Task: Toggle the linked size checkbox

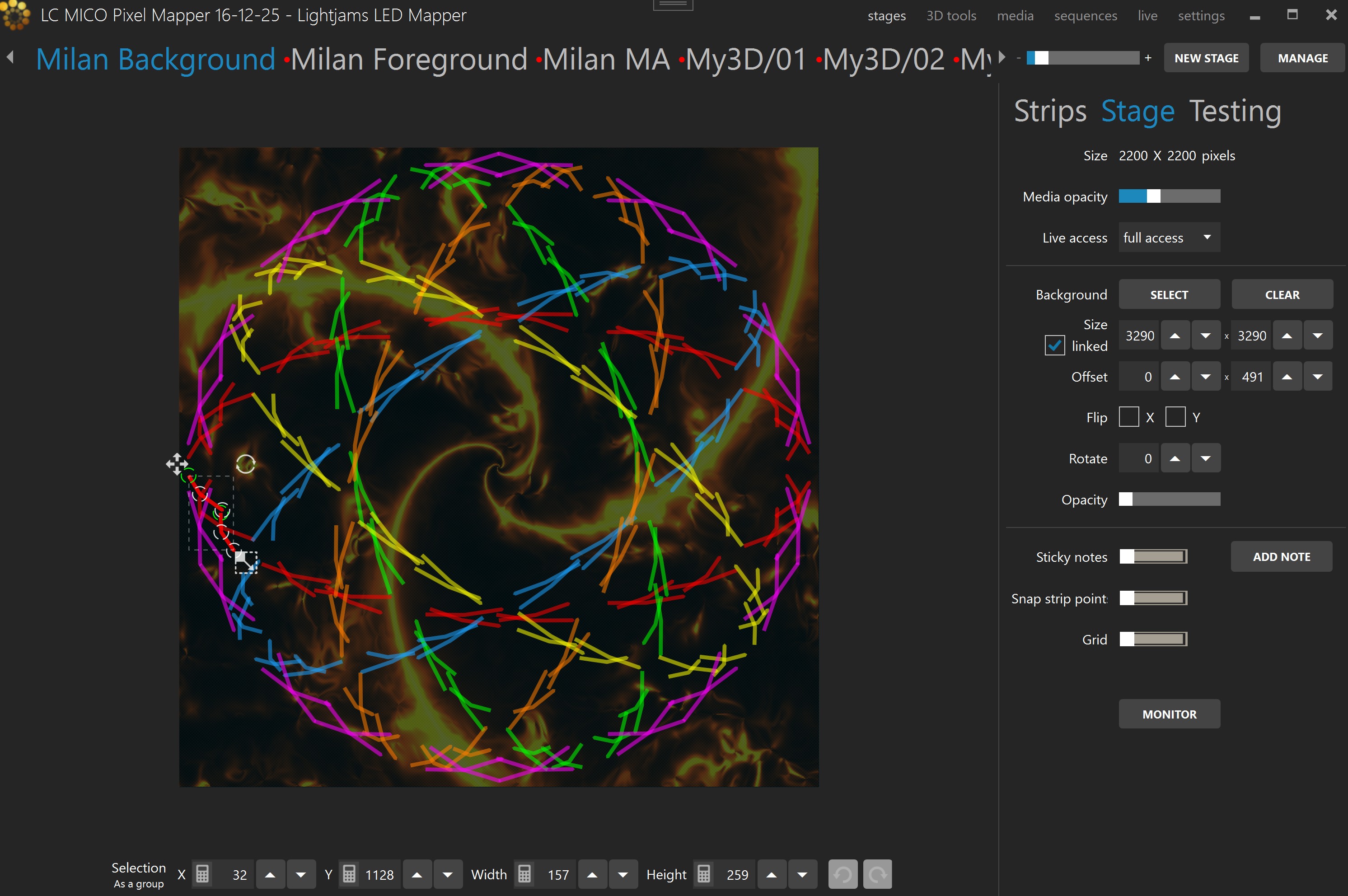Action: pyautogui.click(x=1055, y=345)
